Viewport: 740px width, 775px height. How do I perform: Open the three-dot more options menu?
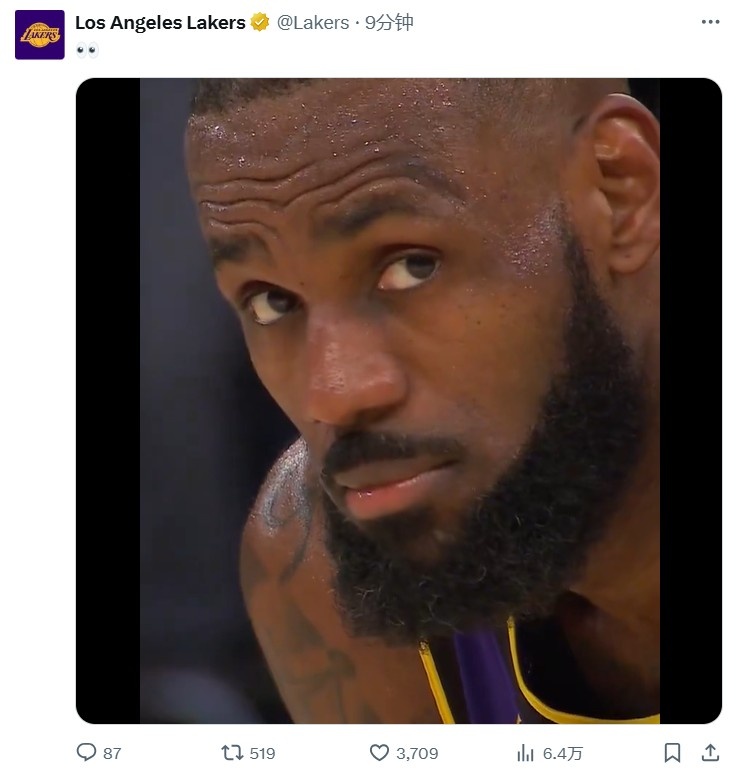[710, 22]
